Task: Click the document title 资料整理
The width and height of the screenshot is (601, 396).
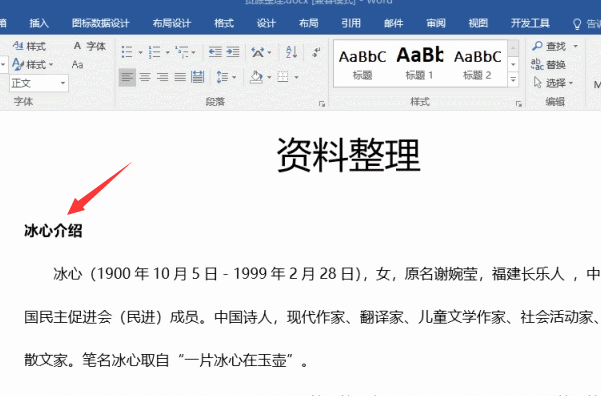Action: pyautogui.click(x=348, y=156)
